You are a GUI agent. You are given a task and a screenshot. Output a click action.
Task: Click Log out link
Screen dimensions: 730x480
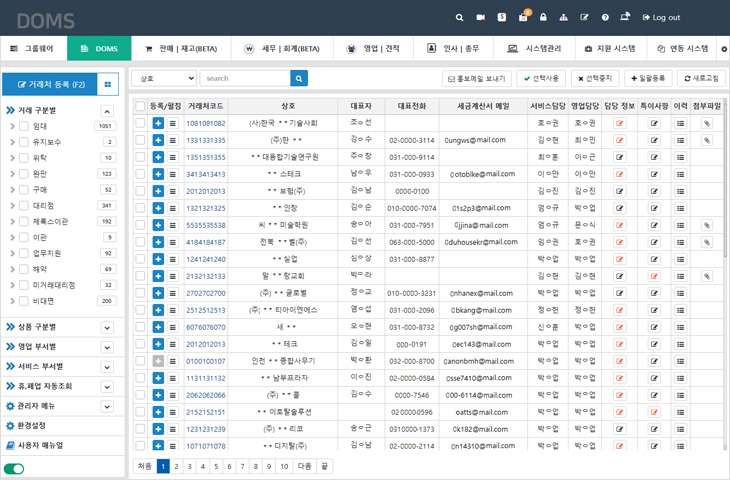coord(661,18)
